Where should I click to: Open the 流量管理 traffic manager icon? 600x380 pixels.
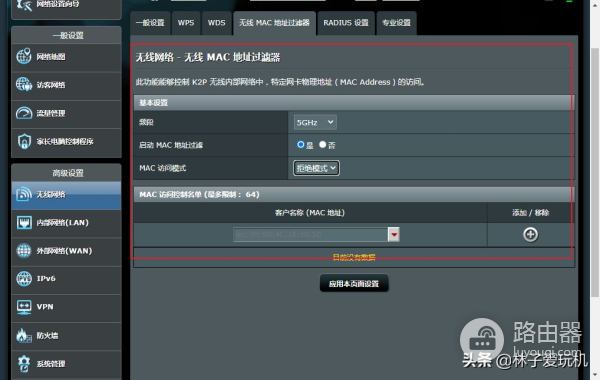pos(24,113)
